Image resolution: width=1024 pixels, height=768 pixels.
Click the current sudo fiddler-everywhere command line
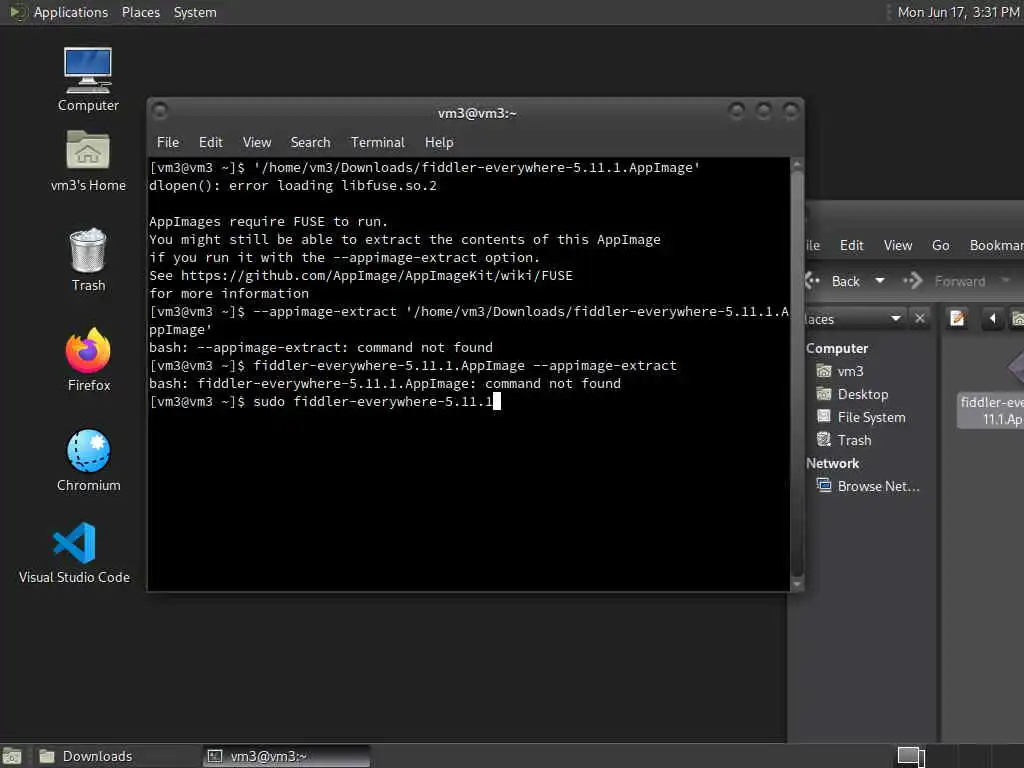tap(325, 401)
